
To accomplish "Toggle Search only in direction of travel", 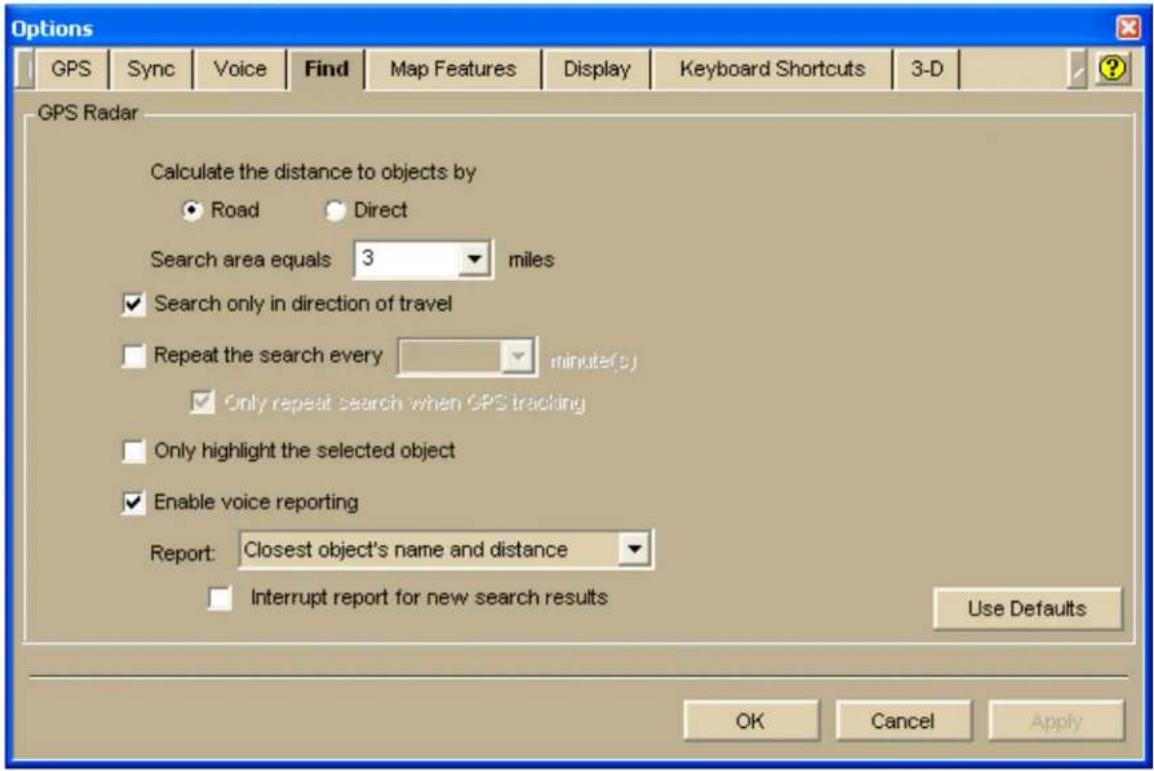I will (x=133, y=304).
